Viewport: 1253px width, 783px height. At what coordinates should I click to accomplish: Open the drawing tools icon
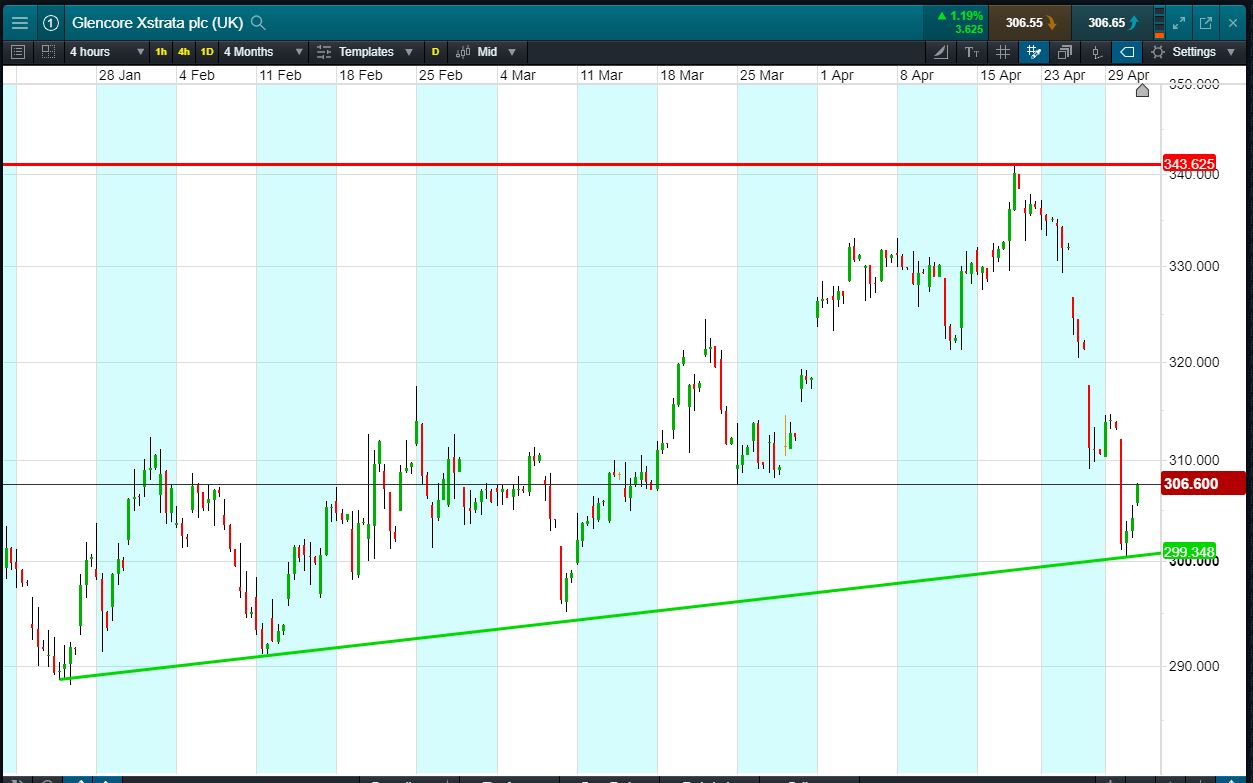click(x=942, y=52)
